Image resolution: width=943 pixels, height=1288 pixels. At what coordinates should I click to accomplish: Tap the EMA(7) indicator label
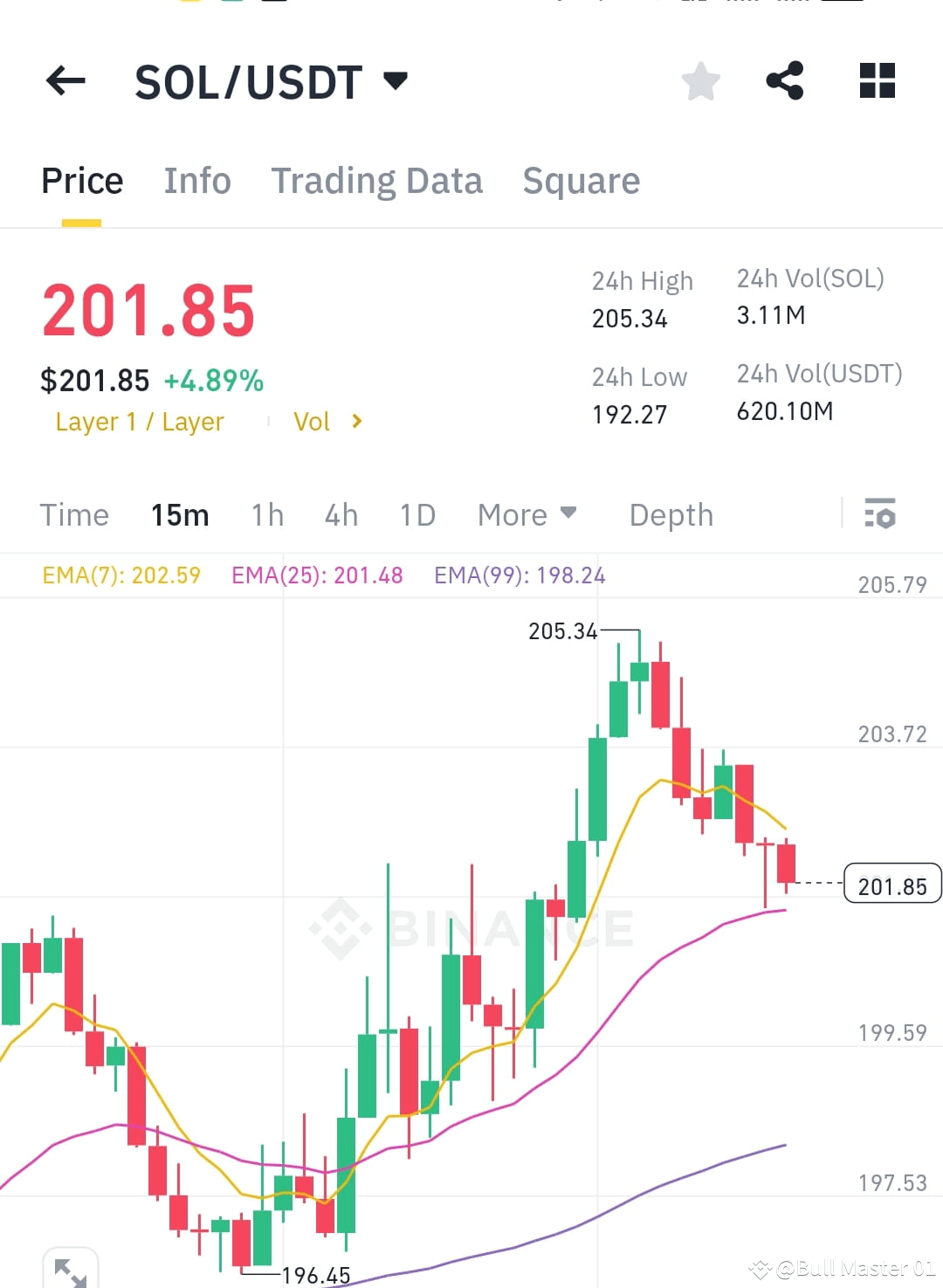click(121, 575)
